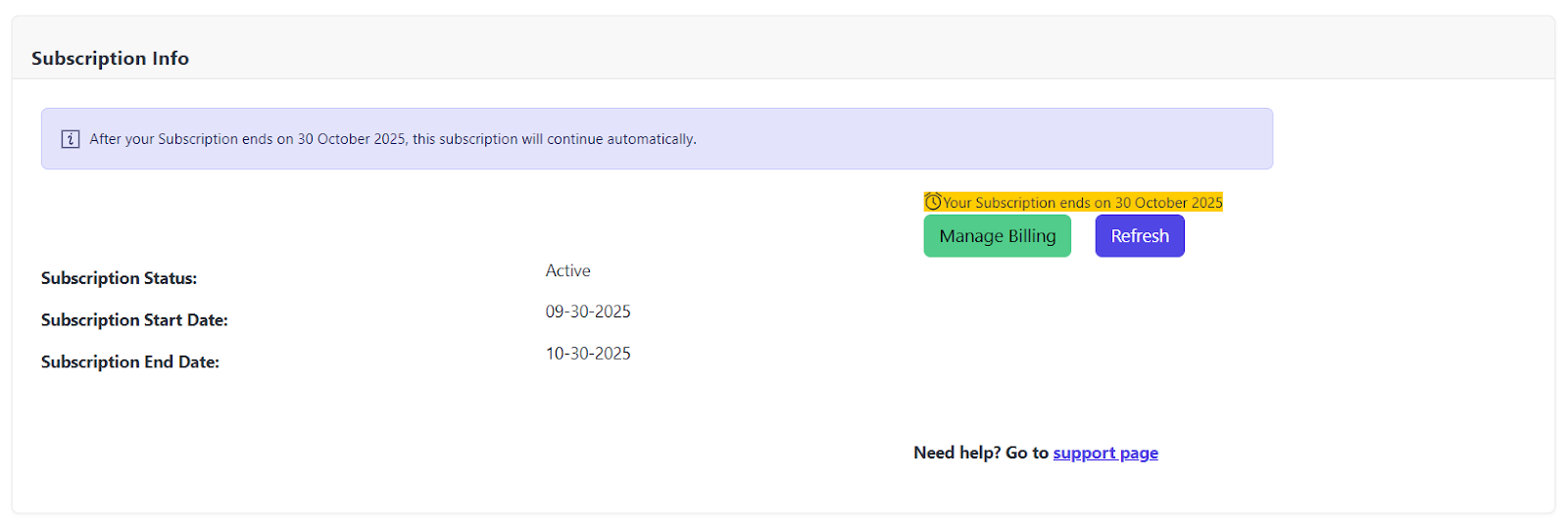Select the Subscription Start Date label

pos(134,320)
